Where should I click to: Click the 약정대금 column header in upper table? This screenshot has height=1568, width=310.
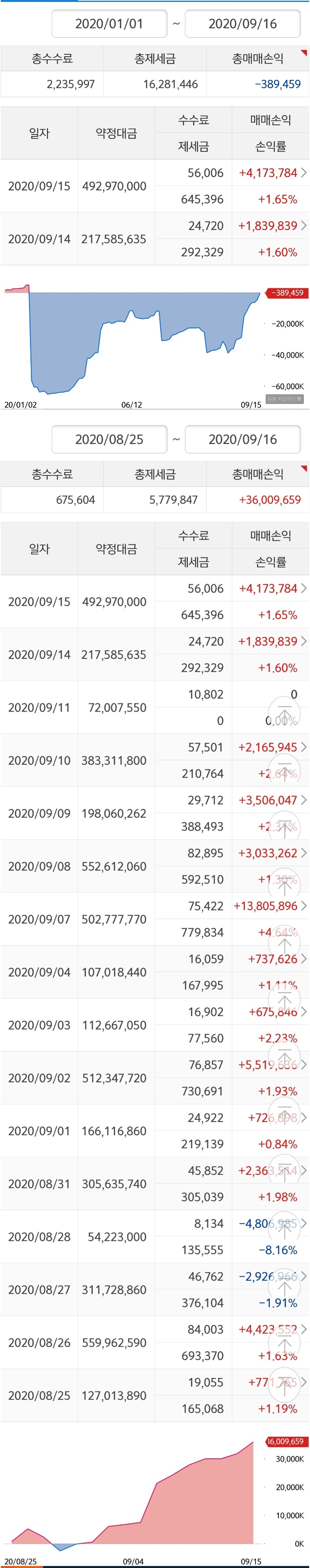(x=116, y=133)
